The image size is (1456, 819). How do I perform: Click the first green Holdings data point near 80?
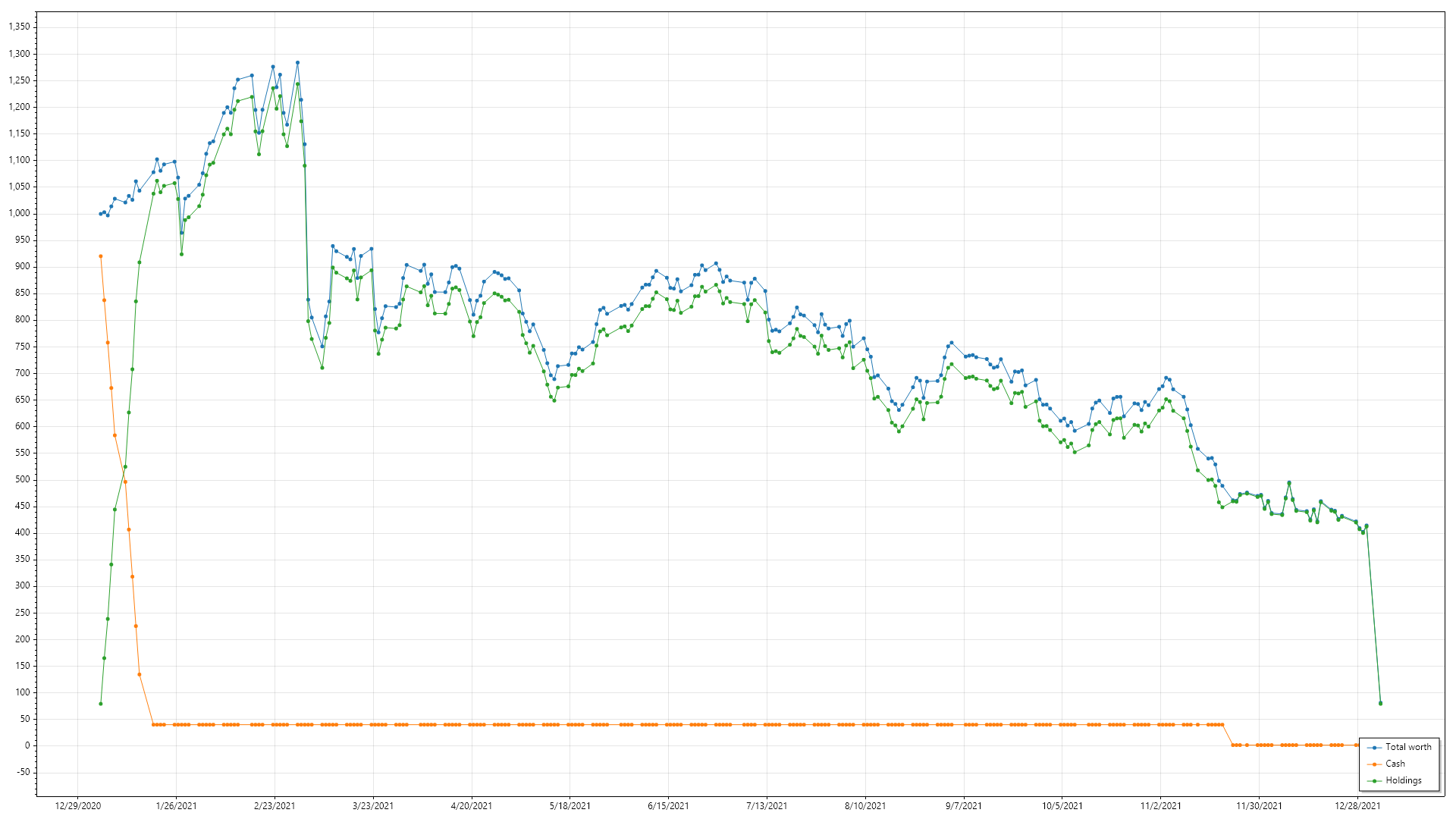point(101,704)
